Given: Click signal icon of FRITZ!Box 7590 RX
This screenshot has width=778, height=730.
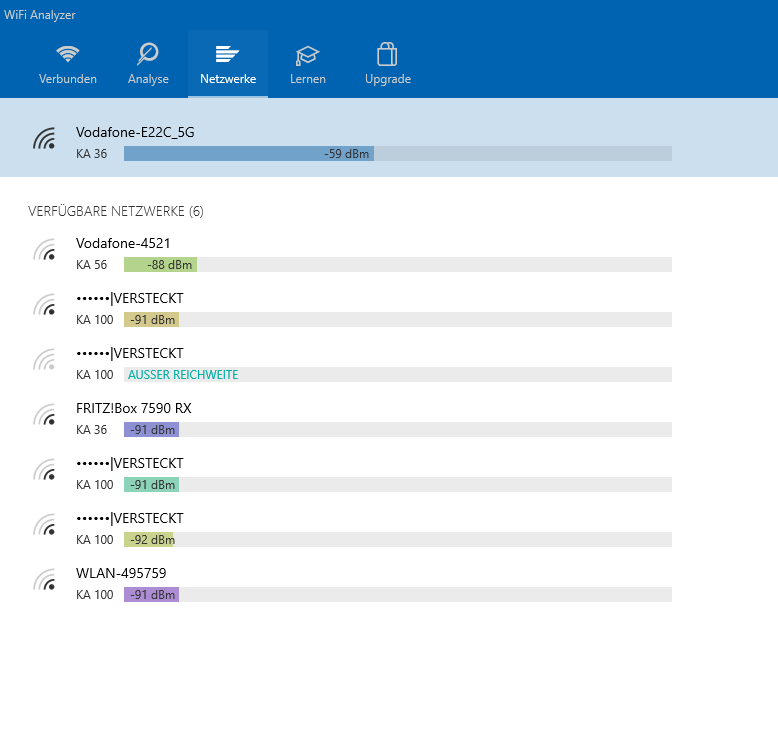Looking at the screenshot, I should tap(45, 414).
